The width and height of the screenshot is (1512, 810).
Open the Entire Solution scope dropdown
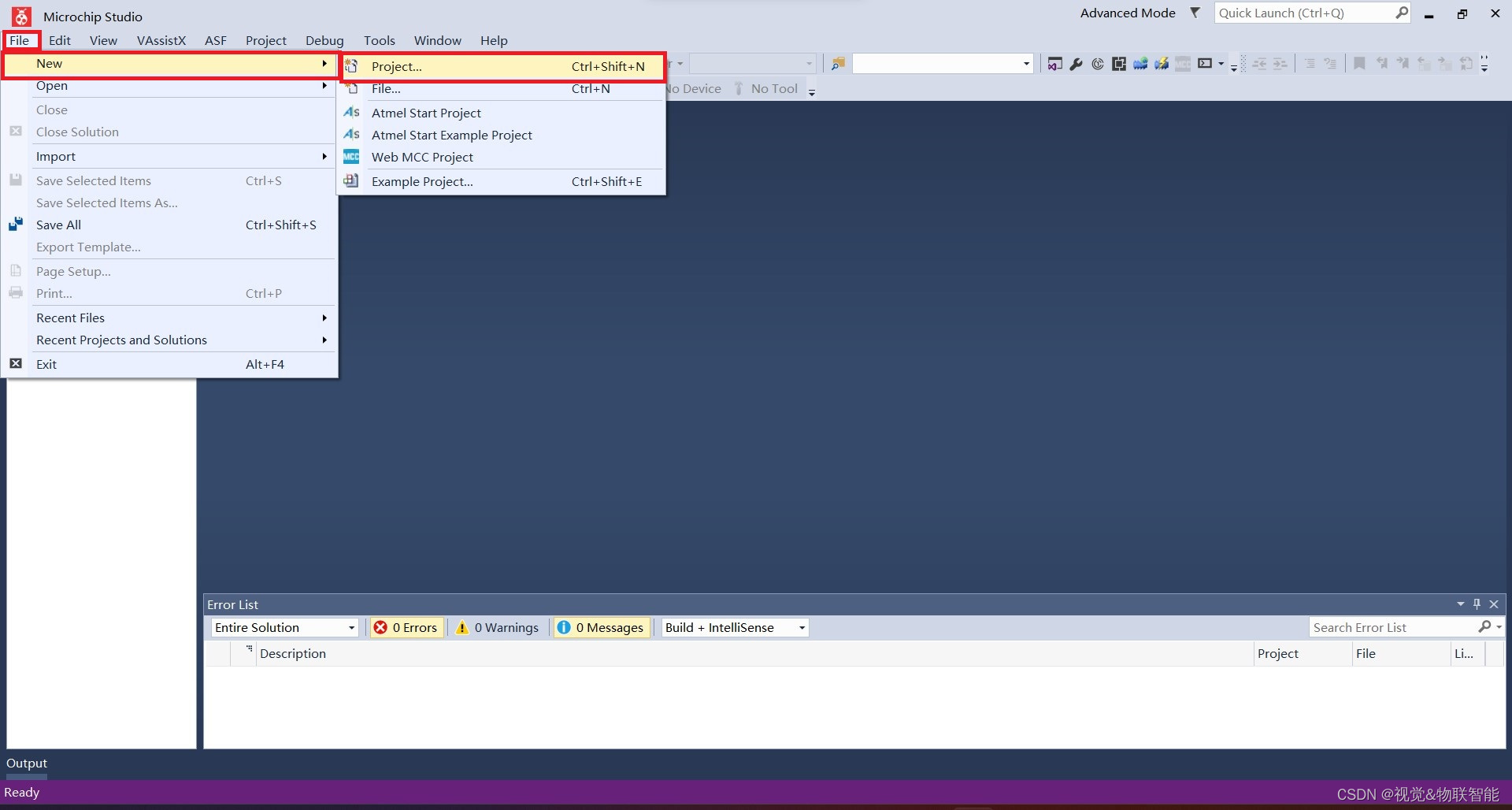[352, 628]
